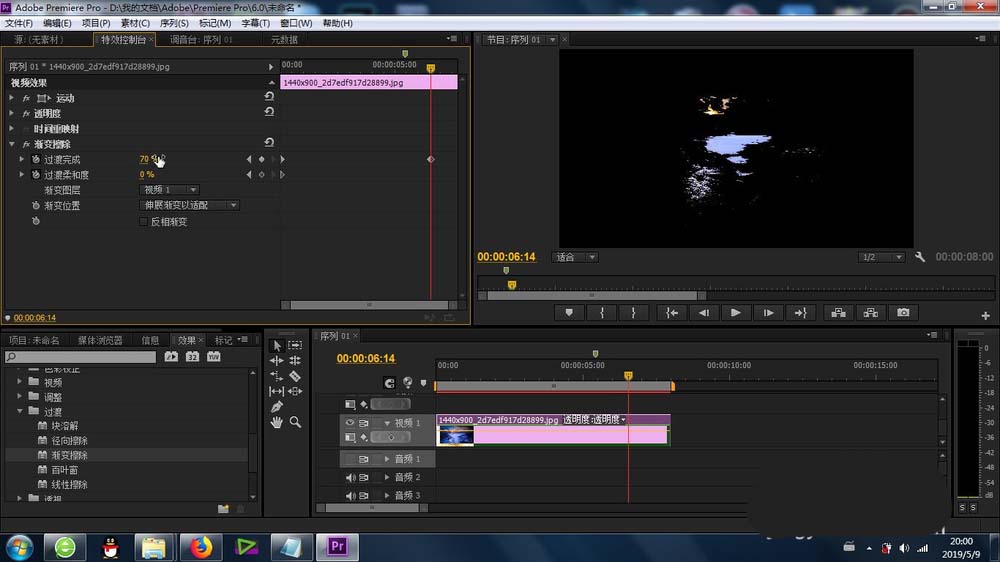Image resolution: width=1000 pixels, height=562 pixels.
Task: Select the Slide tool
Action: [x=295, y=391]
